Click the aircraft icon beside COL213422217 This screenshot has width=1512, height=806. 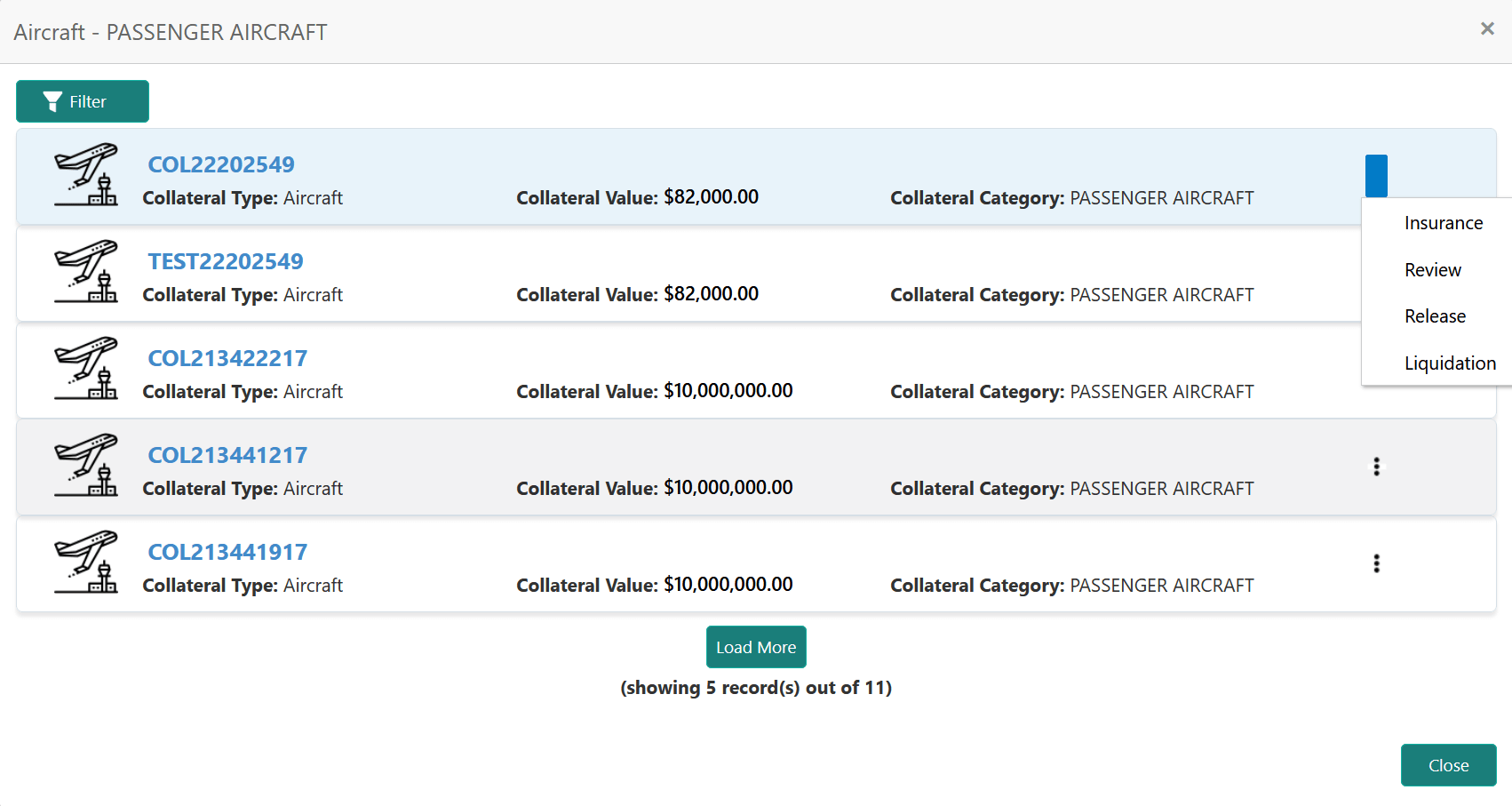coord(85,369)
